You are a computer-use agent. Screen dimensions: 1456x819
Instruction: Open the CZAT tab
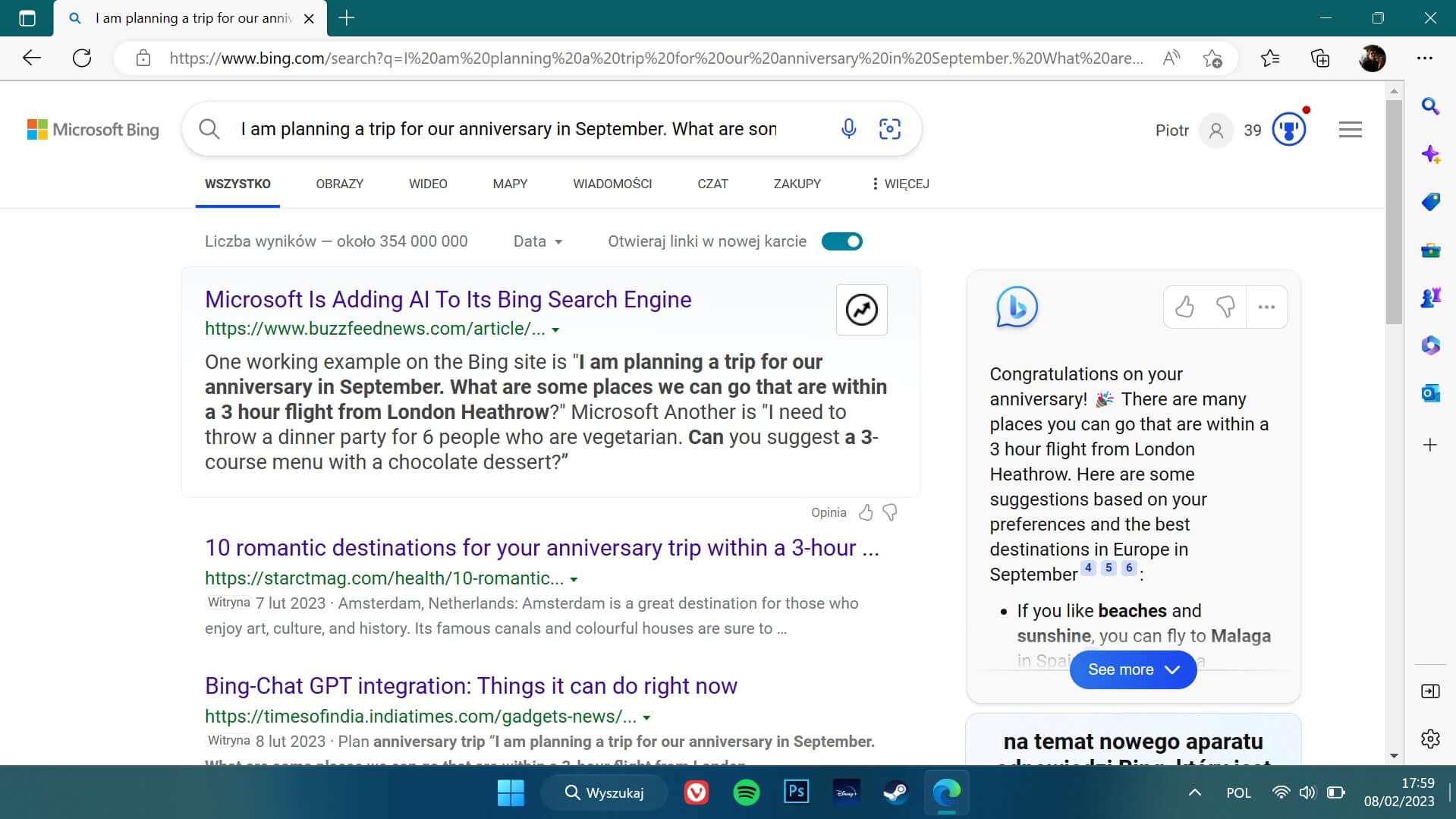(712, 184)
